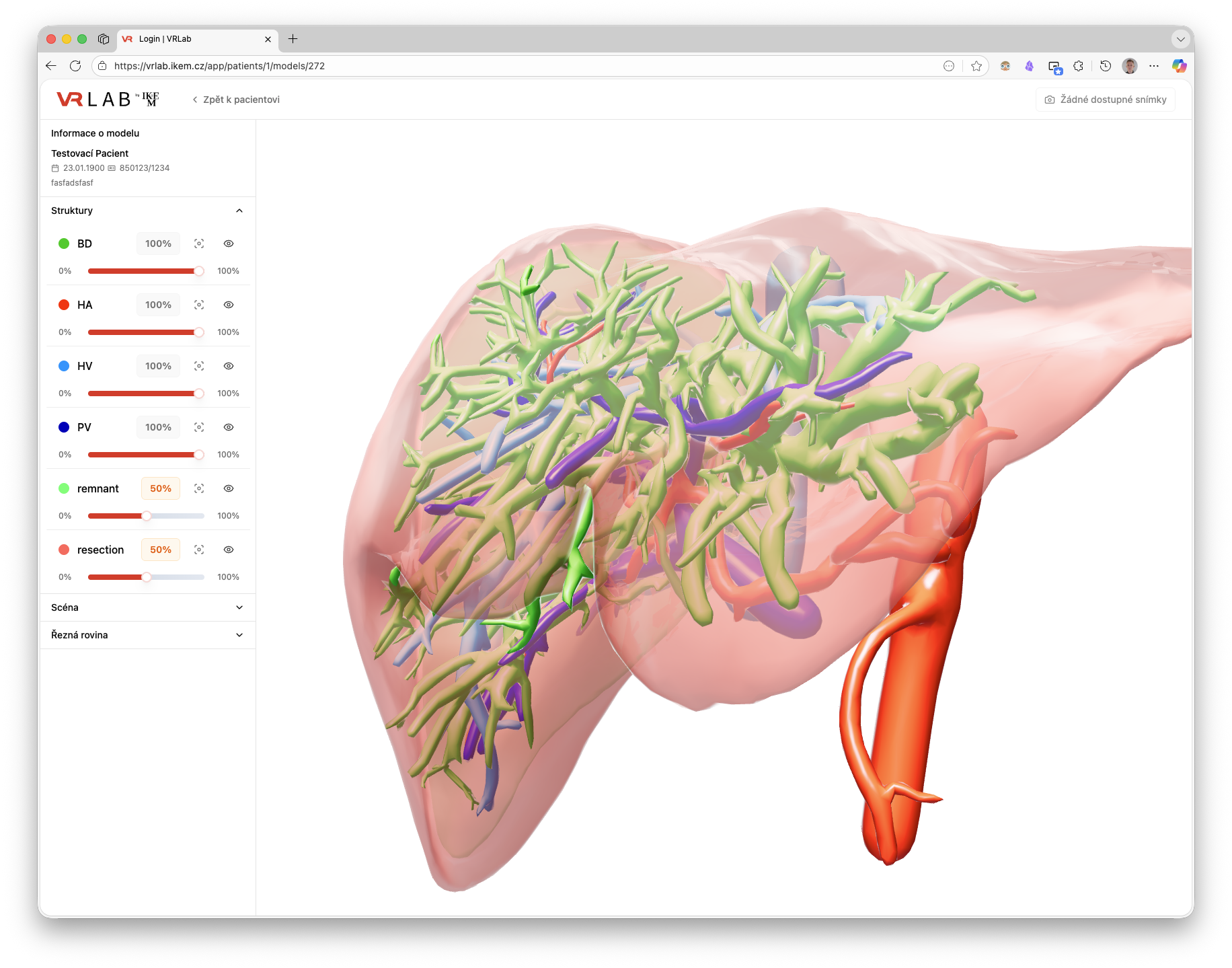
Task: Collapse the Struktury section
Action: point(239,211)
